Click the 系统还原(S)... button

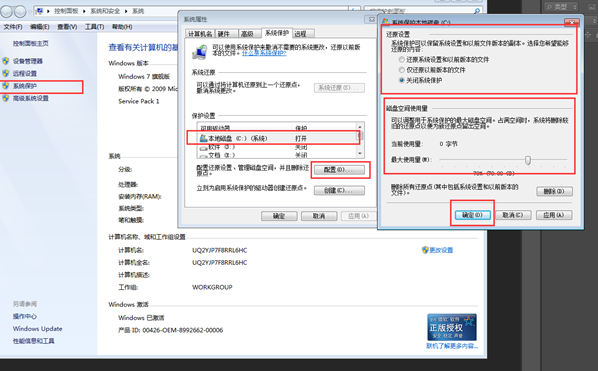coord(339,88)
